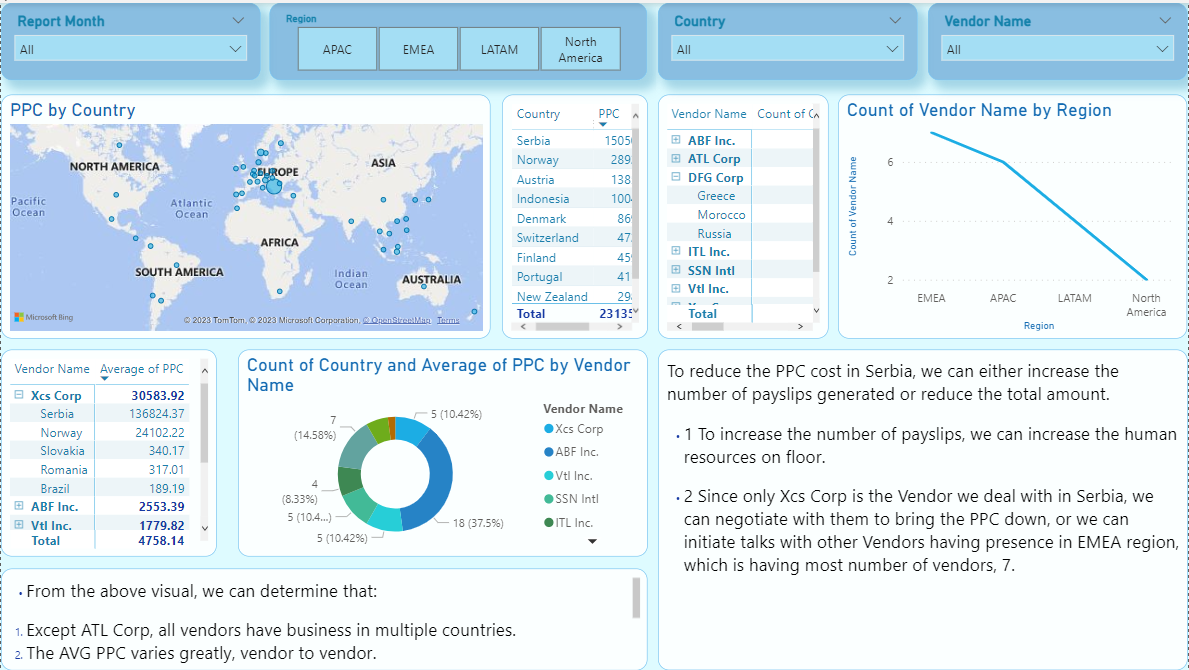The width and height of the screenshot is (1189, 670).
Task: Select the APAC region tile
Action: click(338, 49)
